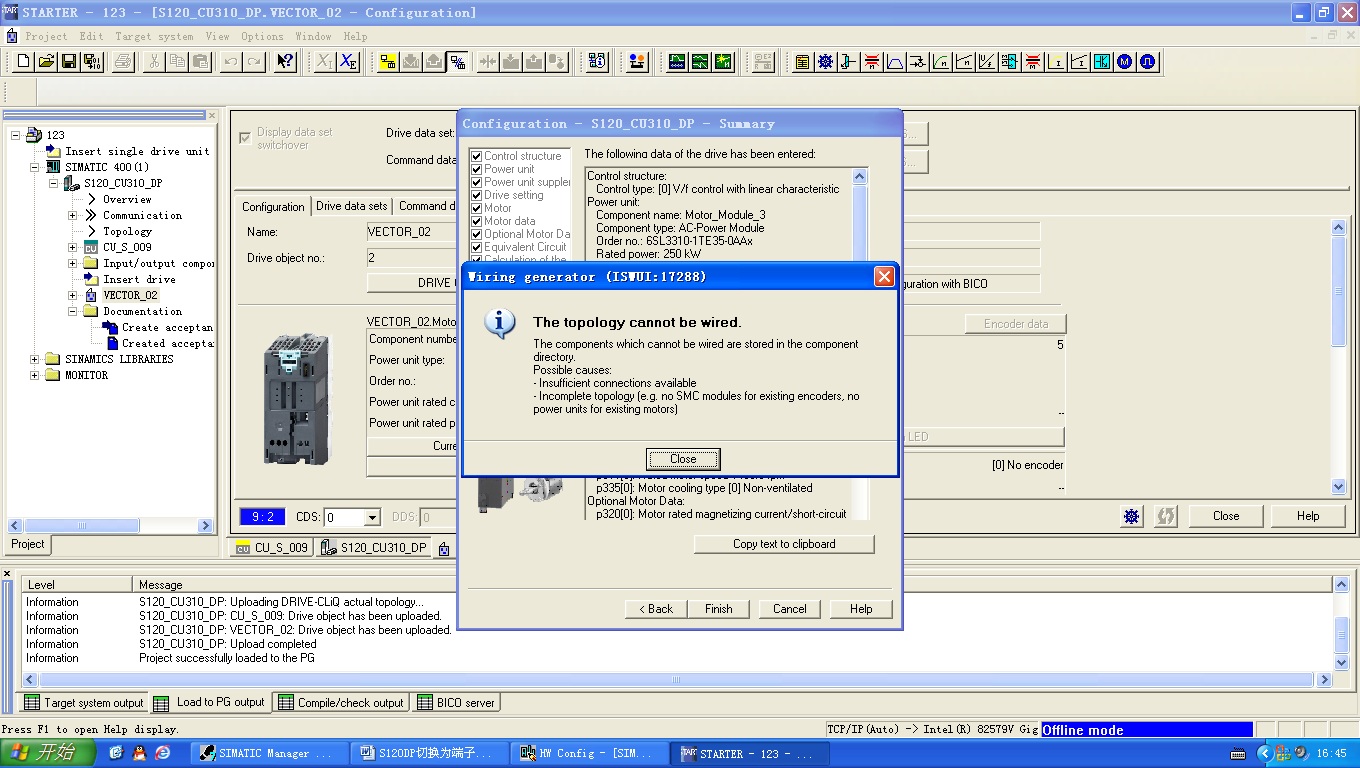The height and width of the screenshot is (768, 1360).
Task: Click the ramp-function trapezoid toolbar icon
Action: [x=895, y=62]
